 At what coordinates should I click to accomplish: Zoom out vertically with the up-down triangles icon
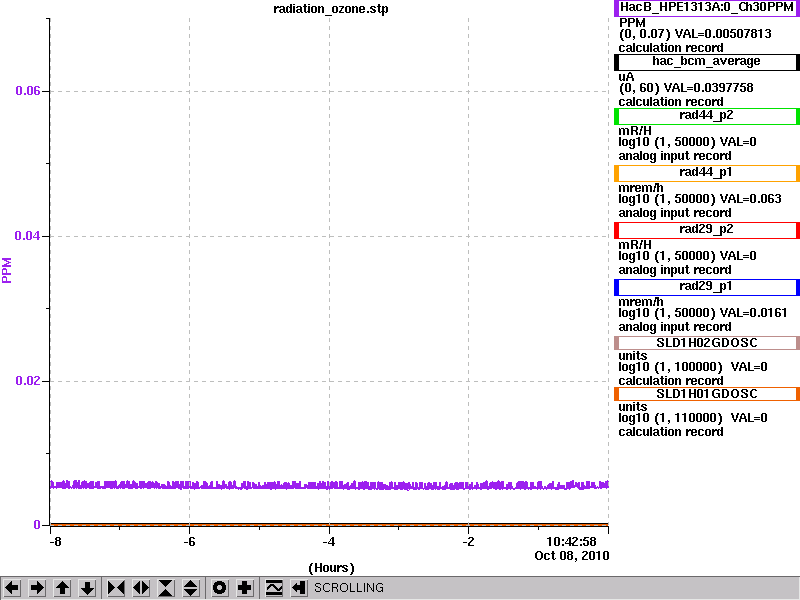191,588
